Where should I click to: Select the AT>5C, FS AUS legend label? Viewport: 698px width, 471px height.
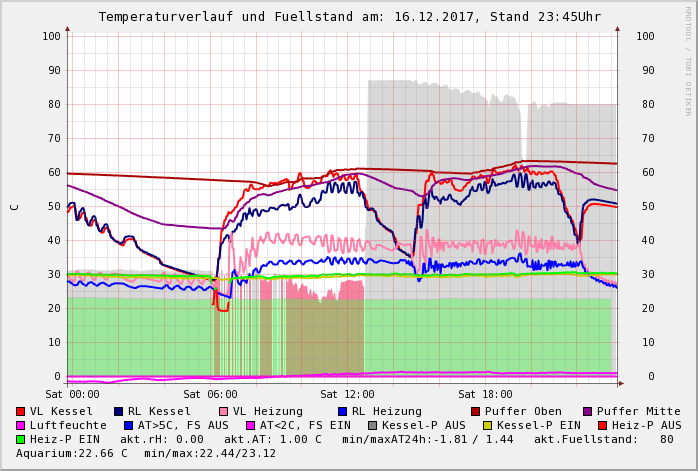tap(183, 425)
